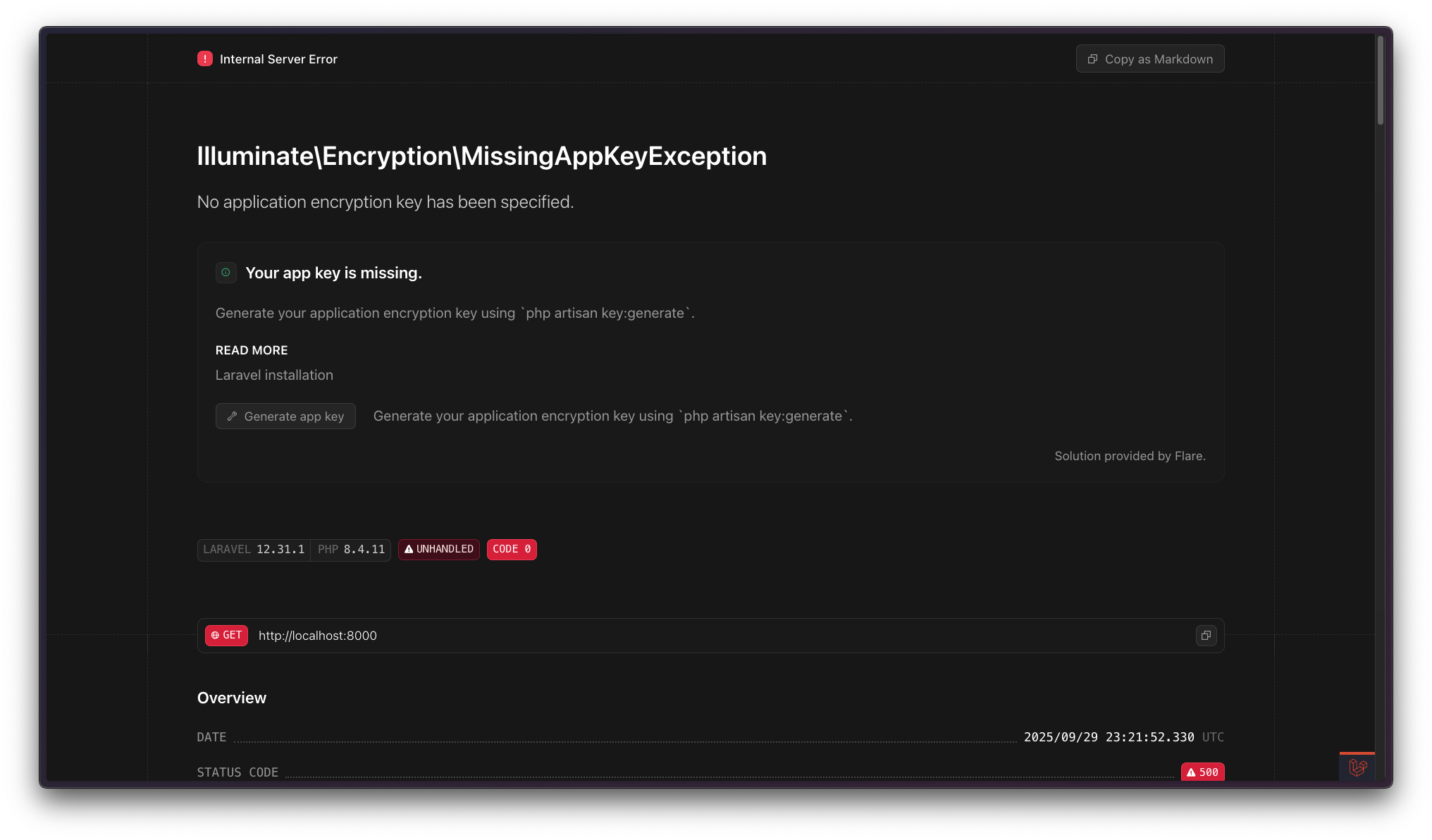1432x840 pixels.
Task: Select the LARAVEL 12.31.1 version badge
Action: pos(254,550)
